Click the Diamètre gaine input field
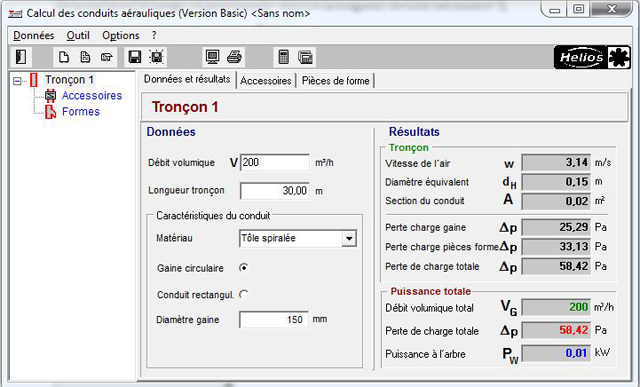 (x=273, y=320)
